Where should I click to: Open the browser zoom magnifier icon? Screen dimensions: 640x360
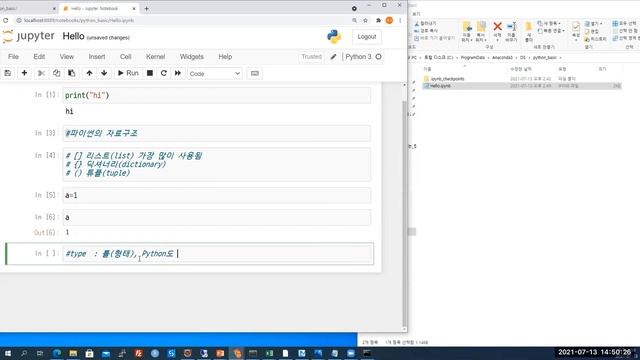tap(354, 20)
